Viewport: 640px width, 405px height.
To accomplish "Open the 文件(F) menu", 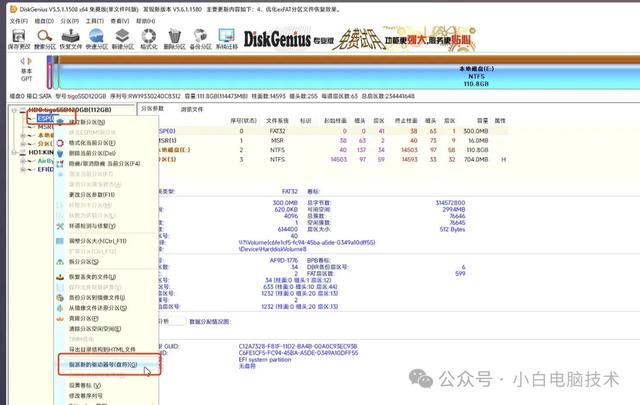I will point(19,21).
